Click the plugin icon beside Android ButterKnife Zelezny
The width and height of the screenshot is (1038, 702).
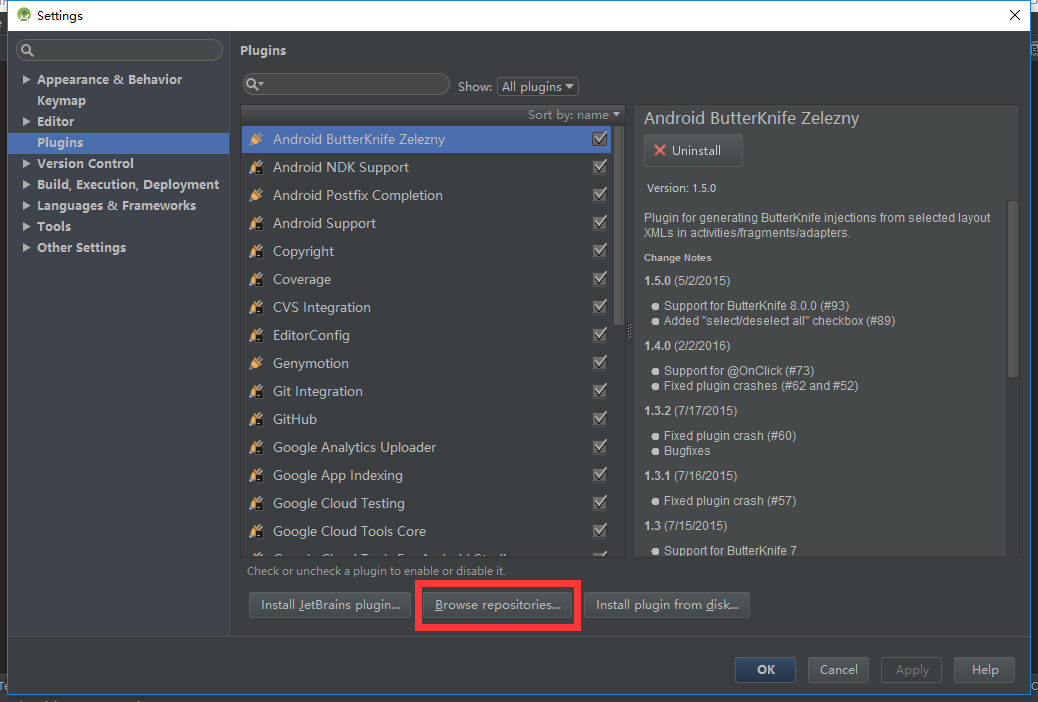[x=256, y=139]
